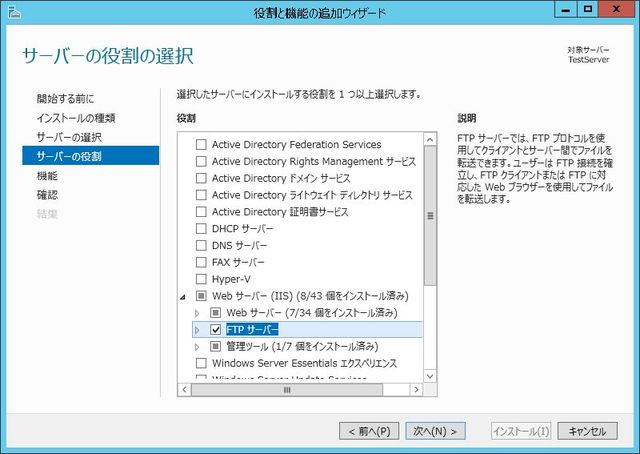Go to 開始する前に step
The height and width of the screenshot is (454, 640).
(65, 98)
